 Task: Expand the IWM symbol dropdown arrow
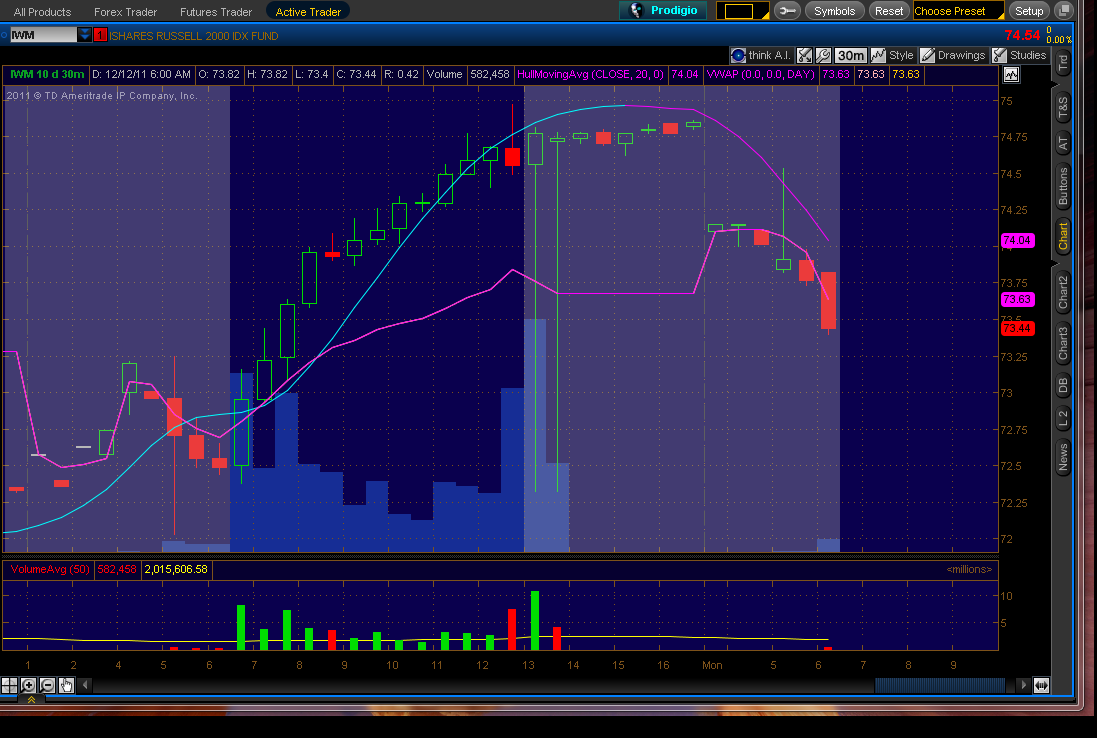tap(85, 35)
